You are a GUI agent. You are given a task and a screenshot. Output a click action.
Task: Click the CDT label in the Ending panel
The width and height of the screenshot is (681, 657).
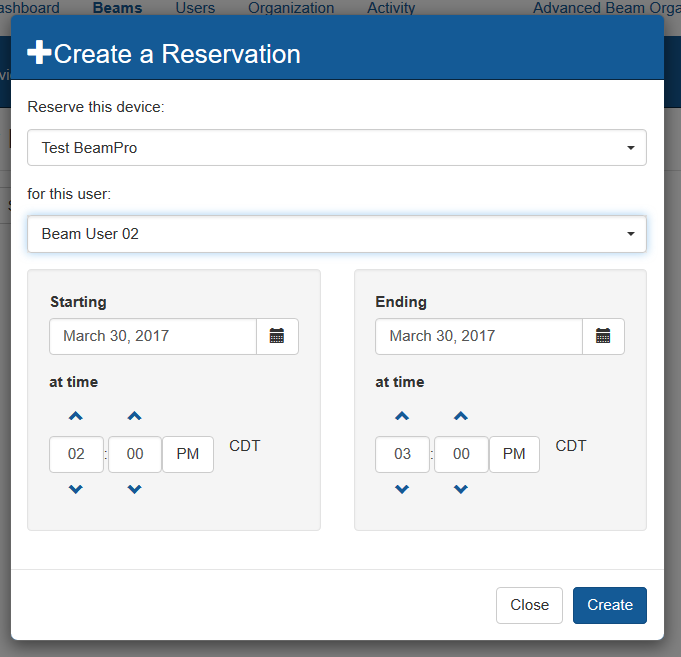coord(571,446)
